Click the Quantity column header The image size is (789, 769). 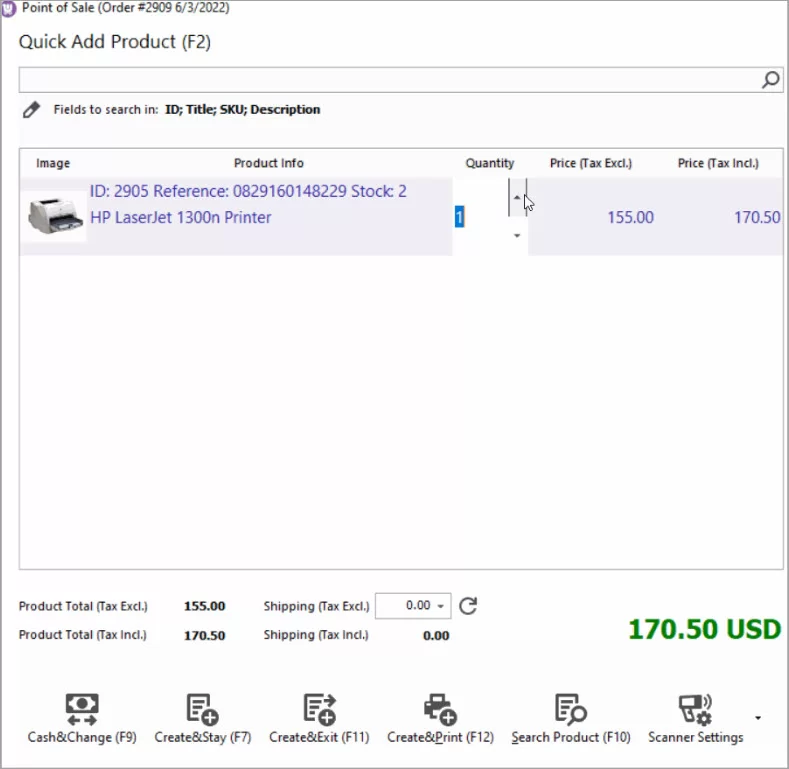pyautogui.click(x=489, y=163)
